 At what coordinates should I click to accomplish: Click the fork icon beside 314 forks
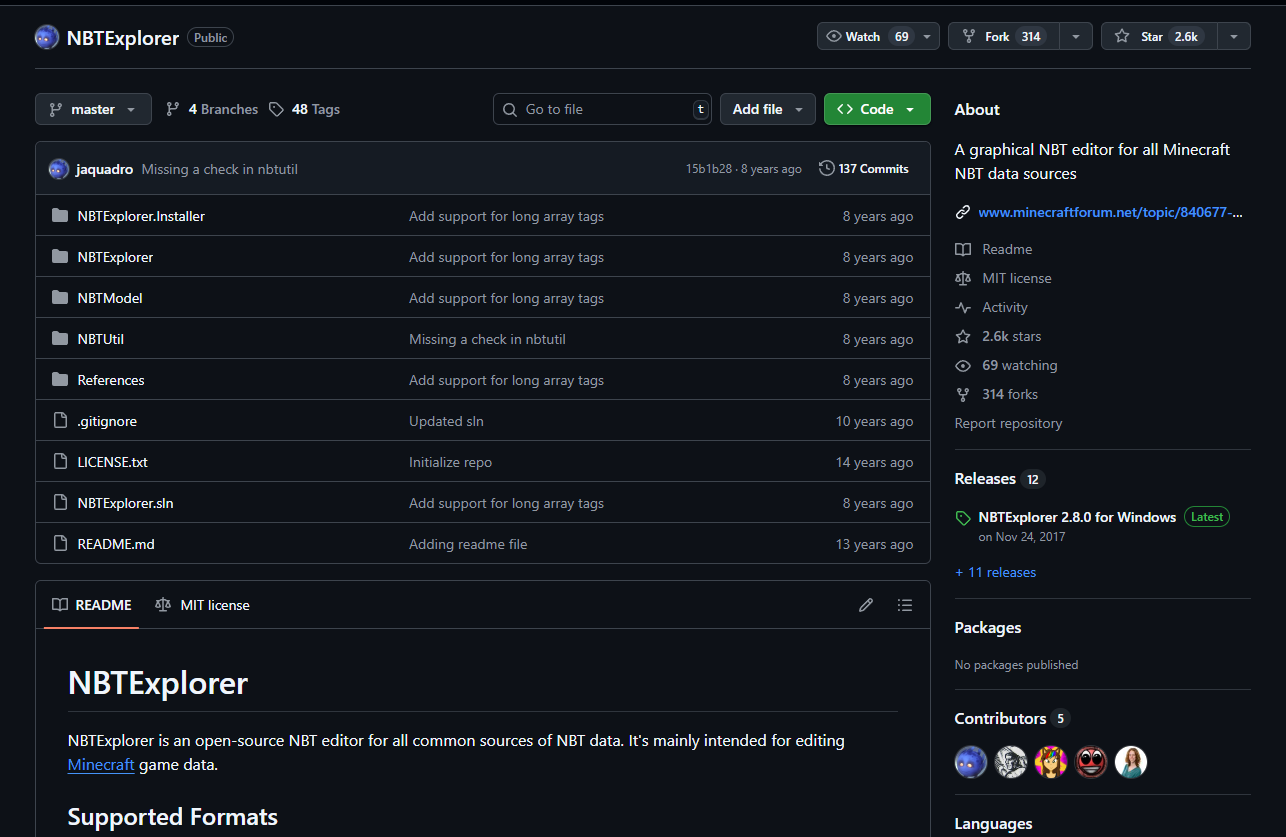pos(963,394)
